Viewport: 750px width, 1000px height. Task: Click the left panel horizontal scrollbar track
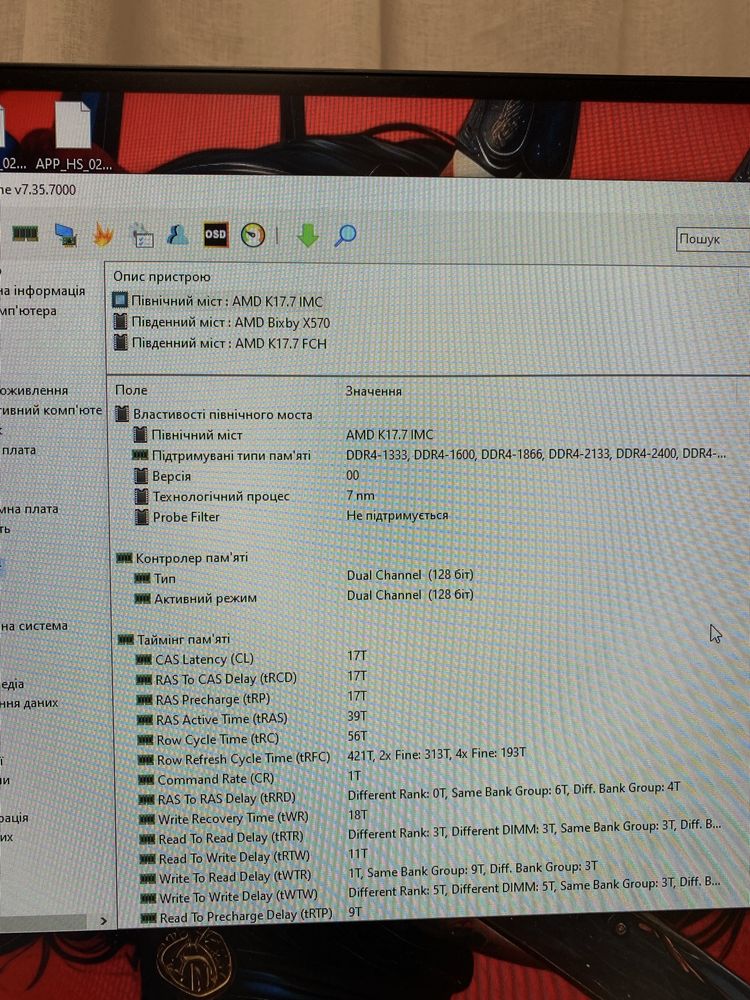pyautogui.click(x=43, y=921)
